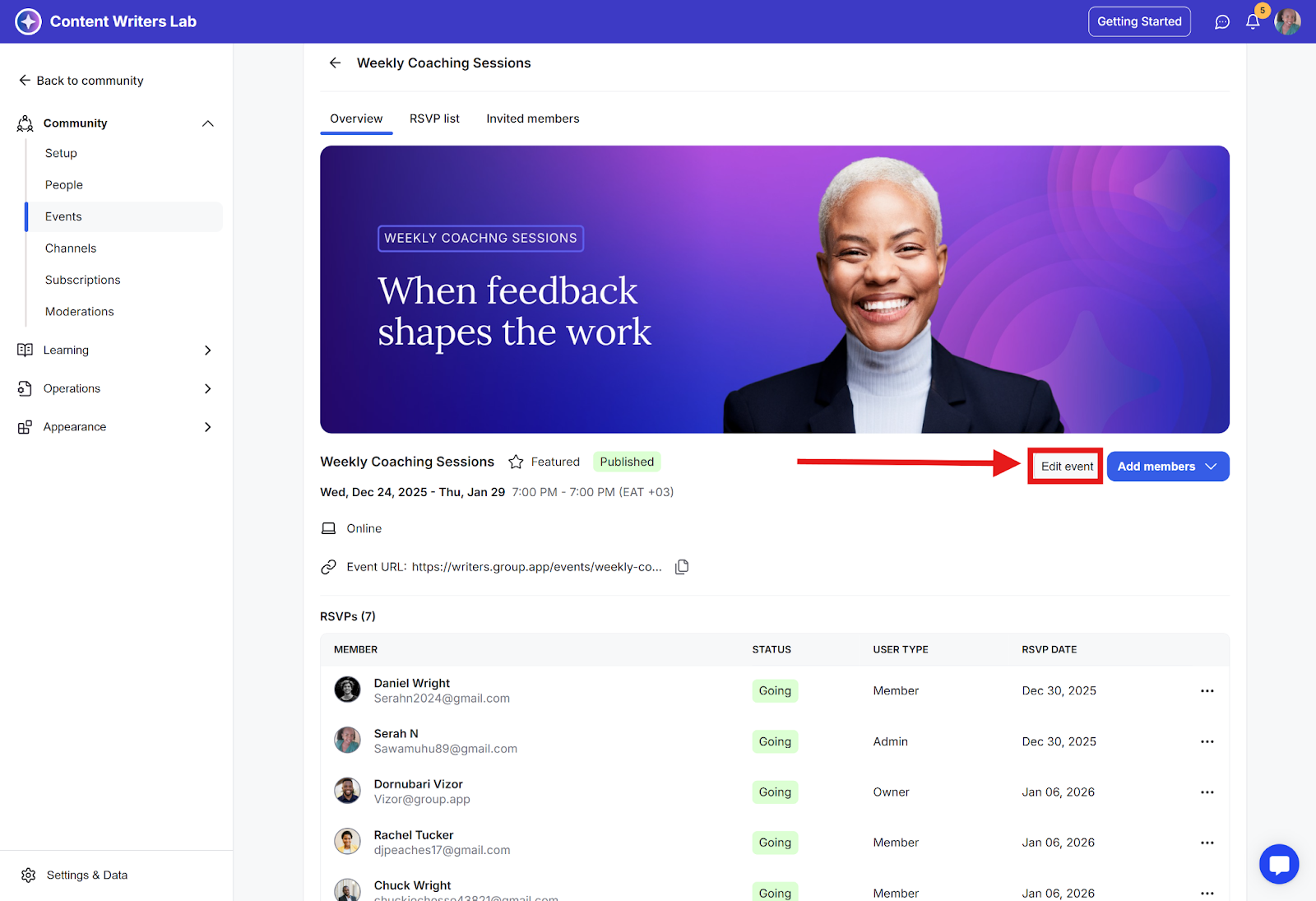Click Daniel Wright's Going status badge
The width and height of the screenshot is (1316, 901).
(x=775, y=691)
